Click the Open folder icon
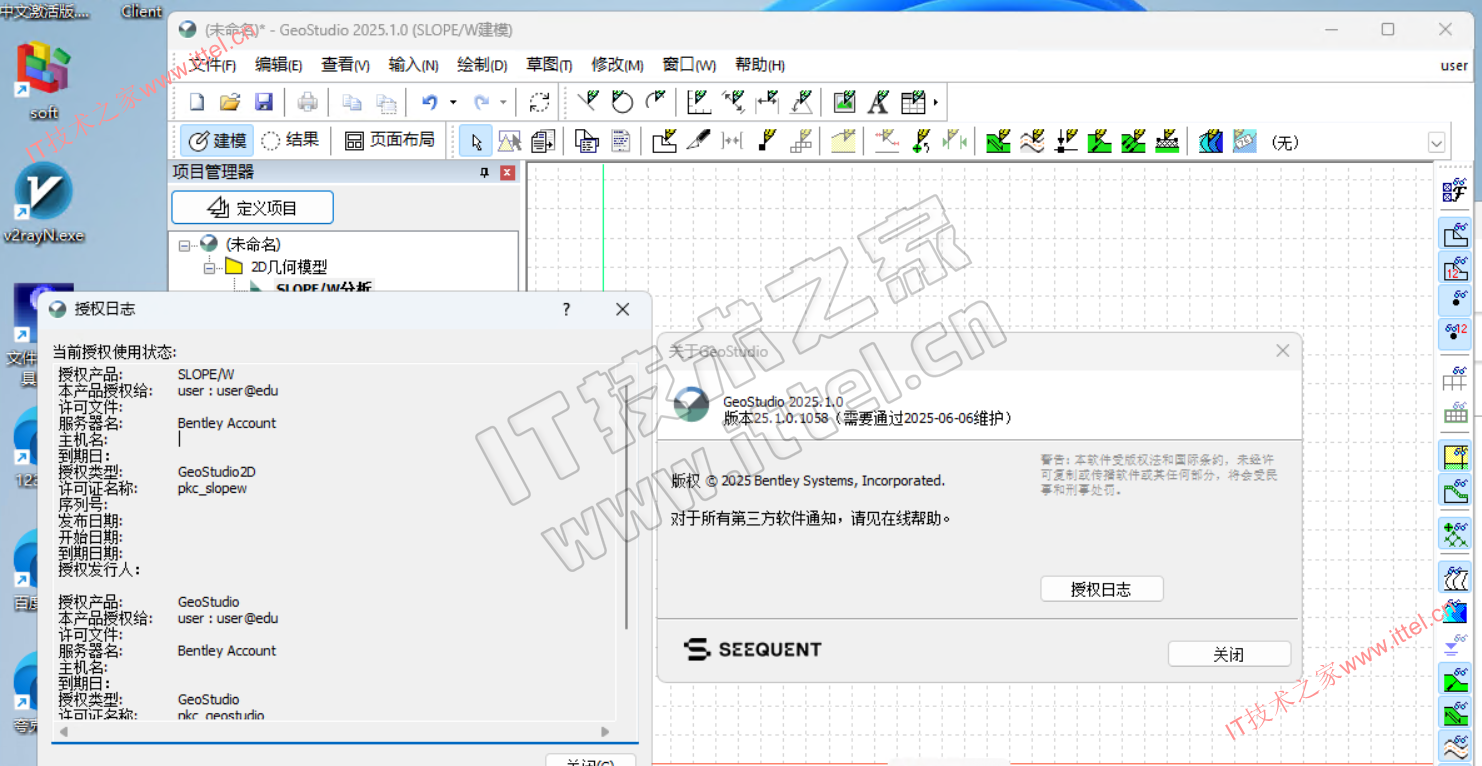 click(230, 102)
